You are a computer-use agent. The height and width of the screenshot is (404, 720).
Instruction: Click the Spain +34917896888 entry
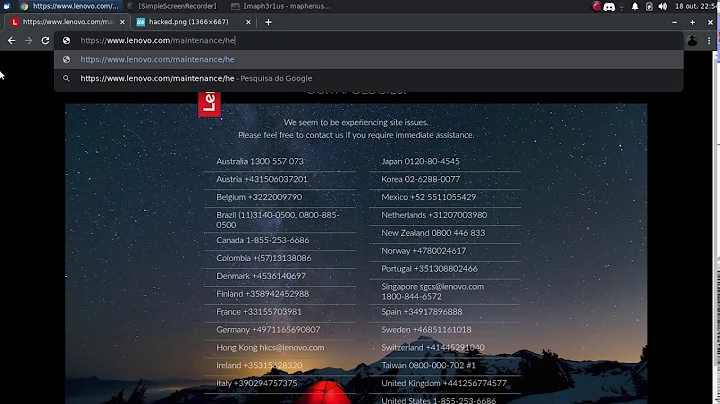click(x=422, y=312)
